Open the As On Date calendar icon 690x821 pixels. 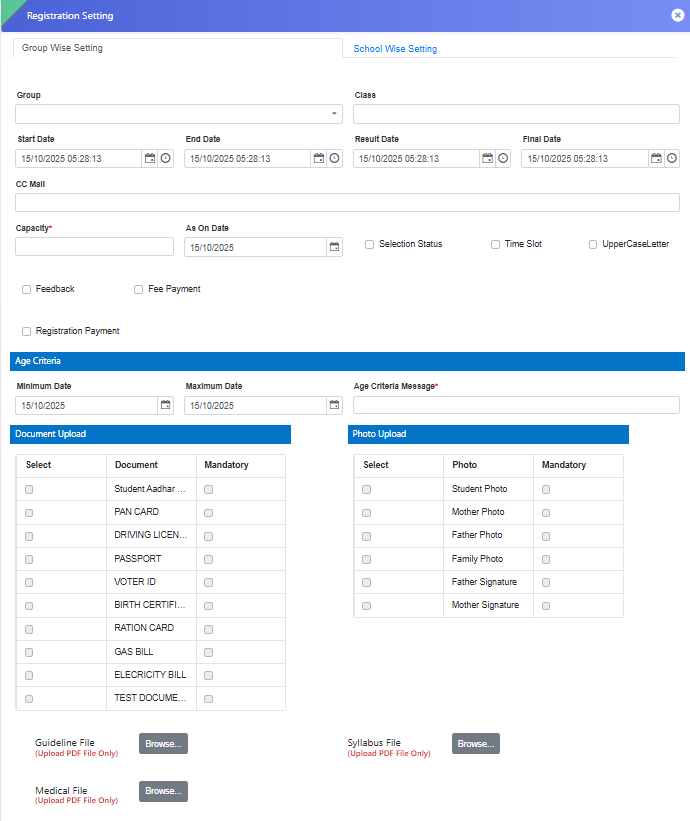(x=334, y=247)
